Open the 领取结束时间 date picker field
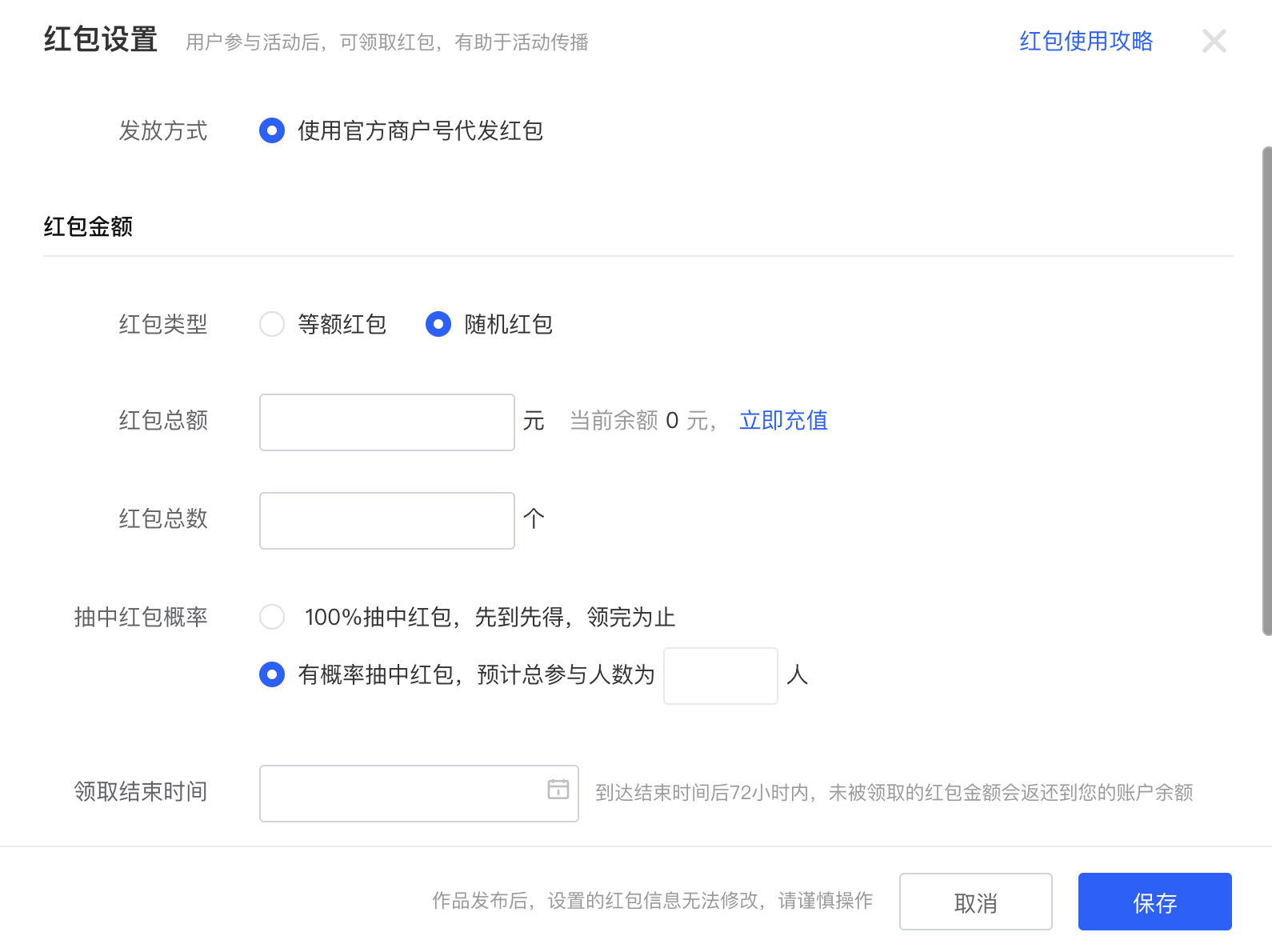Screen dimensions: 1272x952 (x=400, y=794)
